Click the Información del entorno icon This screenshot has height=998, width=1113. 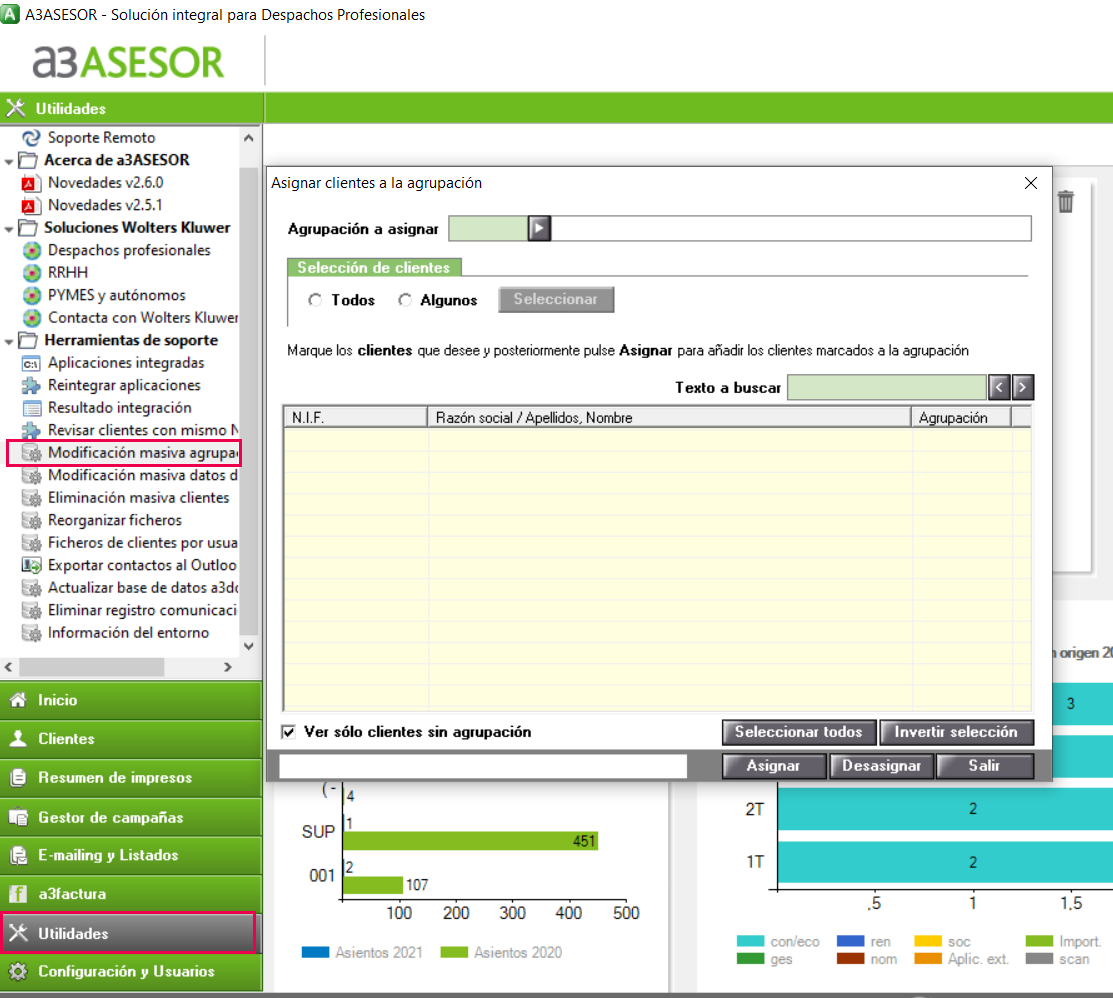[31, 633]
